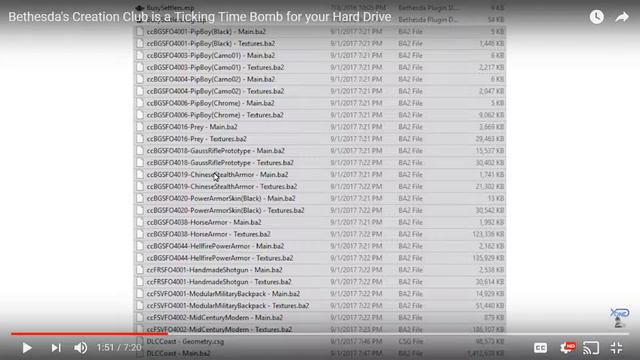Click file icon of GaussRiflePrototype - Main.ba2
640x360 pixels.
140,151
